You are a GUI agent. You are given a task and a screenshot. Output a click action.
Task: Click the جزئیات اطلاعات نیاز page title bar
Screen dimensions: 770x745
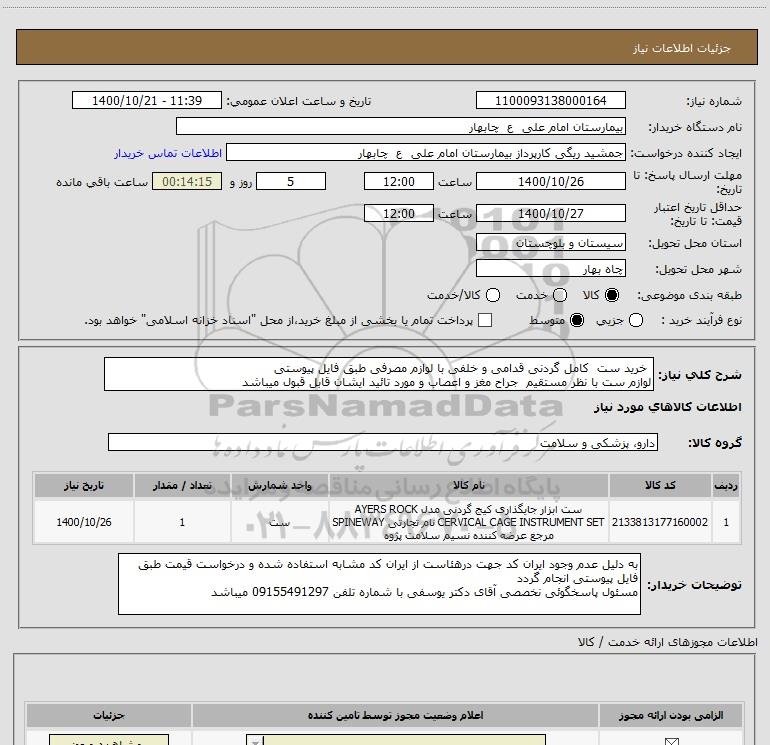click(387, 47)
